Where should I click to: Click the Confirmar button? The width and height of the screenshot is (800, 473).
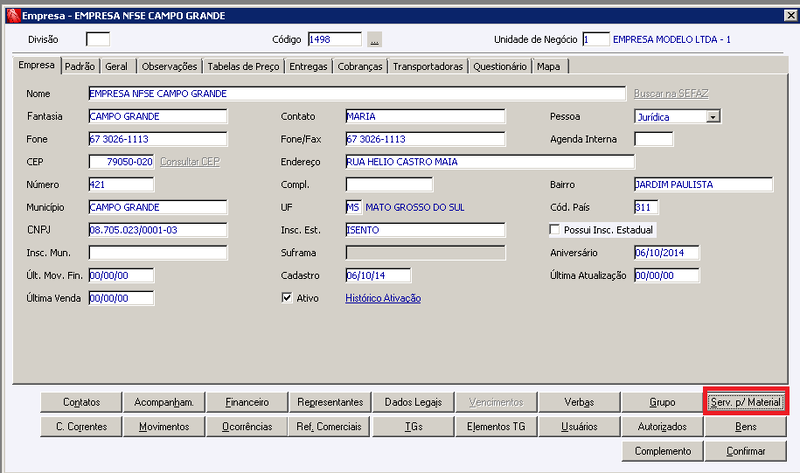pos(745,451)
